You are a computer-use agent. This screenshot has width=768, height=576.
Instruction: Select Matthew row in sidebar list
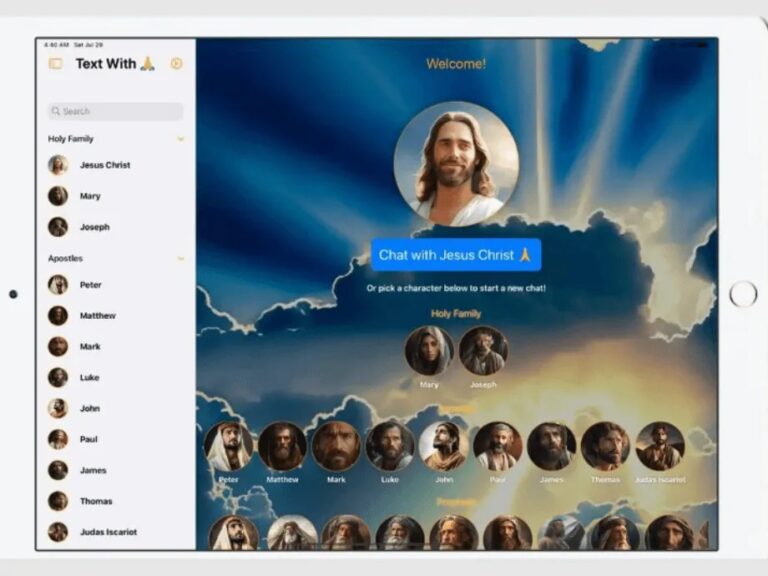(116, 315)
